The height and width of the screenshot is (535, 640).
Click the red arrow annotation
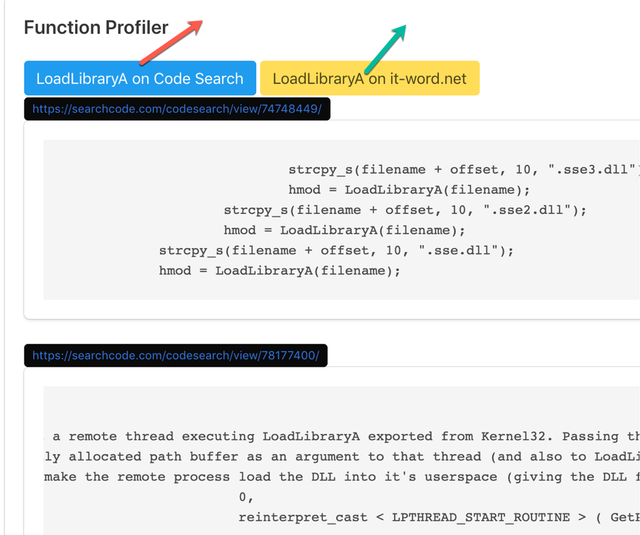point(171,42)
